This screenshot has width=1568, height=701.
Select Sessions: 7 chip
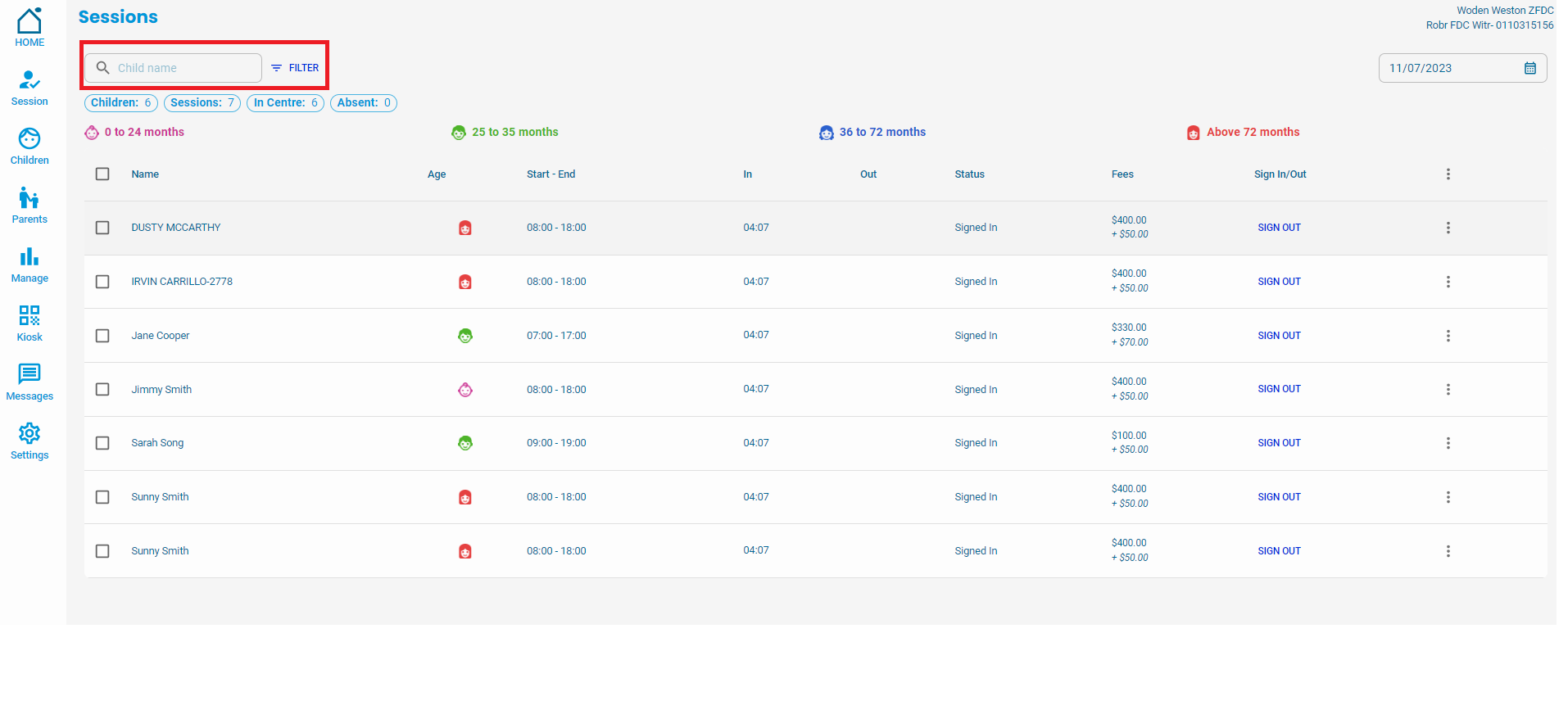click(x=202, y=103)
